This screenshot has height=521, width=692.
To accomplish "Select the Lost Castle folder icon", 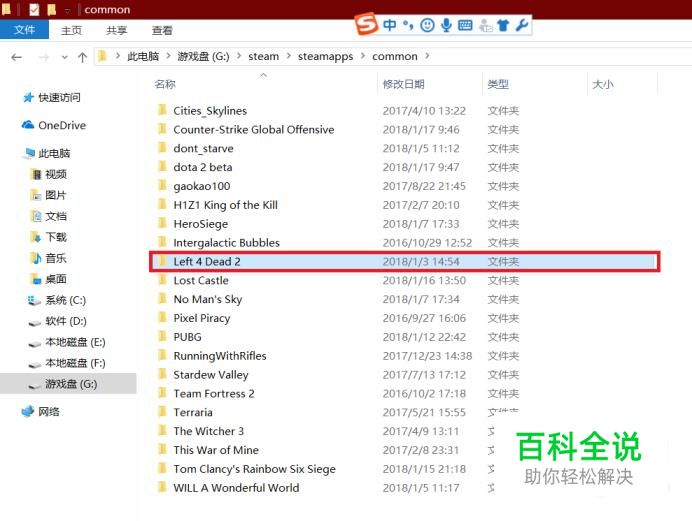I will [x=162, y=280].
